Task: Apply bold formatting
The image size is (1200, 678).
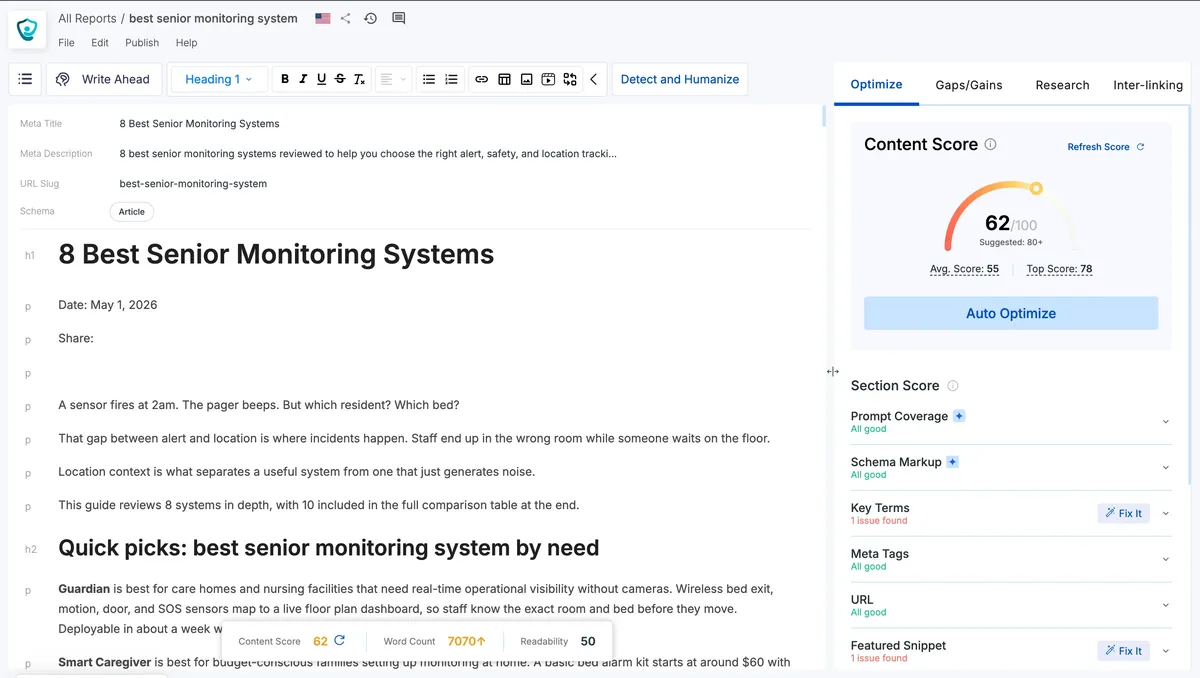Action: pyautogui.click(x=285, y=79)
